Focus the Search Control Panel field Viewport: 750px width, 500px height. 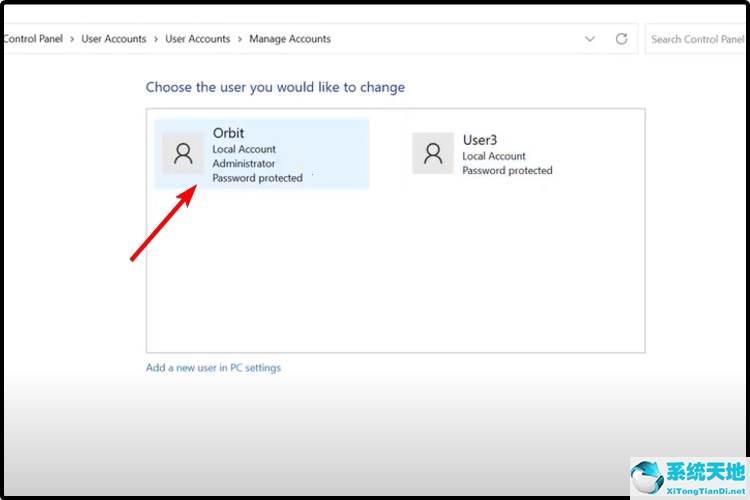tap(696, 39)
